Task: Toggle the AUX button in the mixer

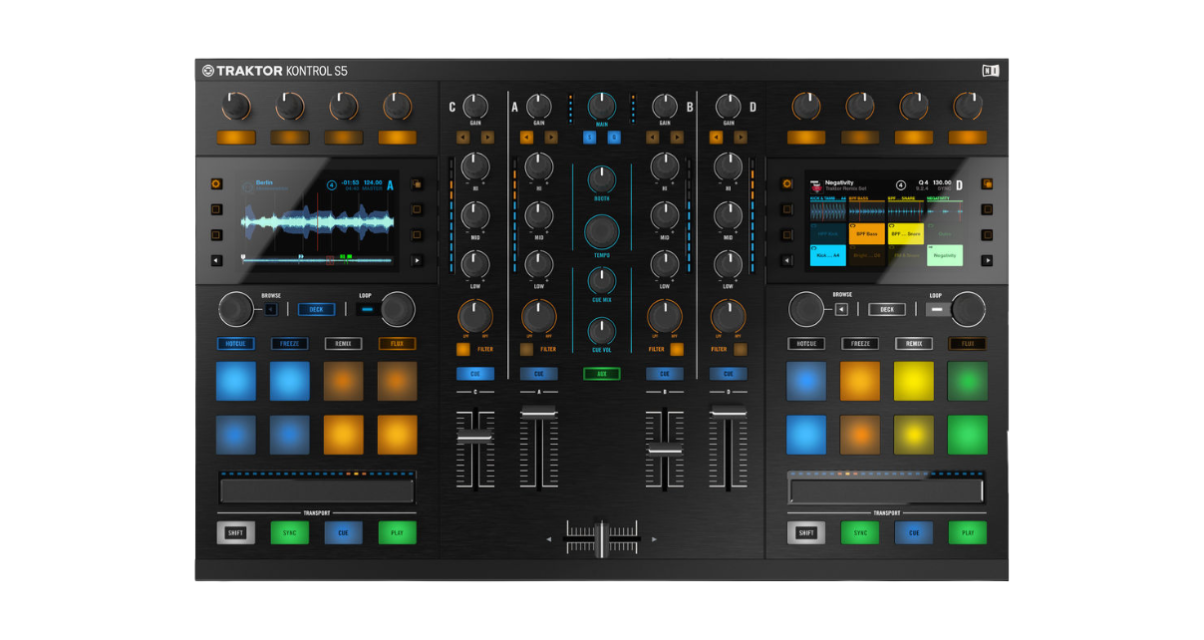Action: (x=601, y=374)
